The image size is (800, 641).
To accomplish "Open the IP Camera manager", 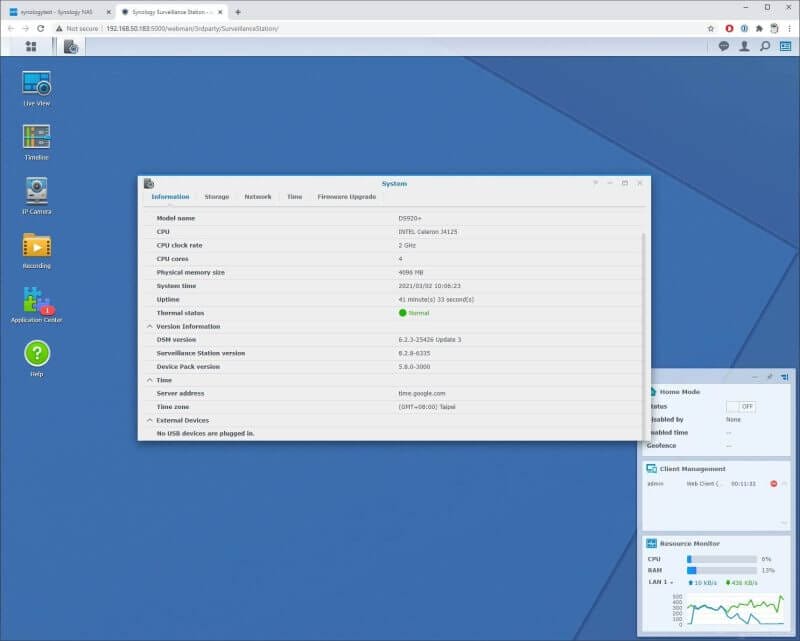I will 35,190.
